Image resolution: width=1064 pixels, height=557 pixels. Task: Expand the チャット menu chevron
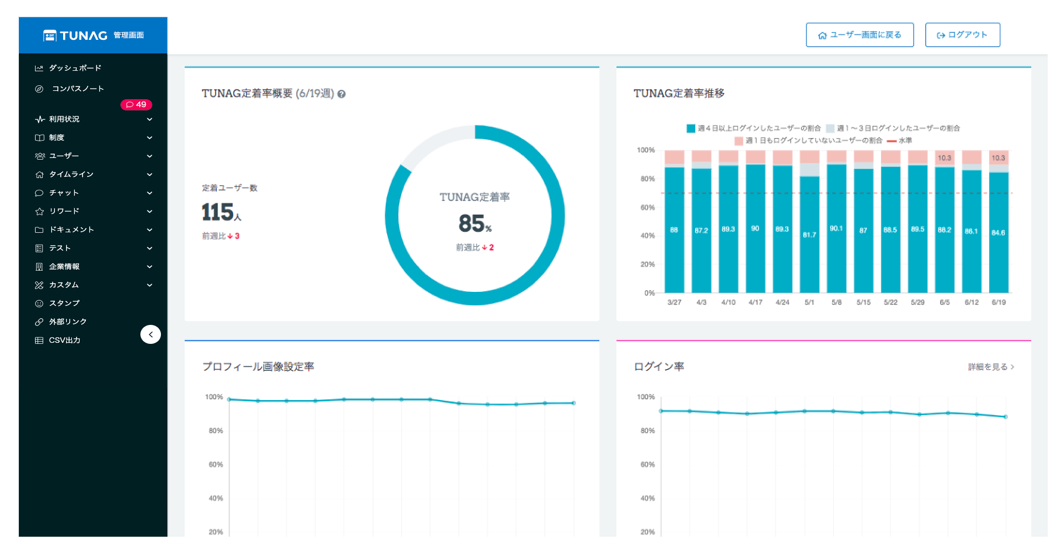tap(149, 193)
